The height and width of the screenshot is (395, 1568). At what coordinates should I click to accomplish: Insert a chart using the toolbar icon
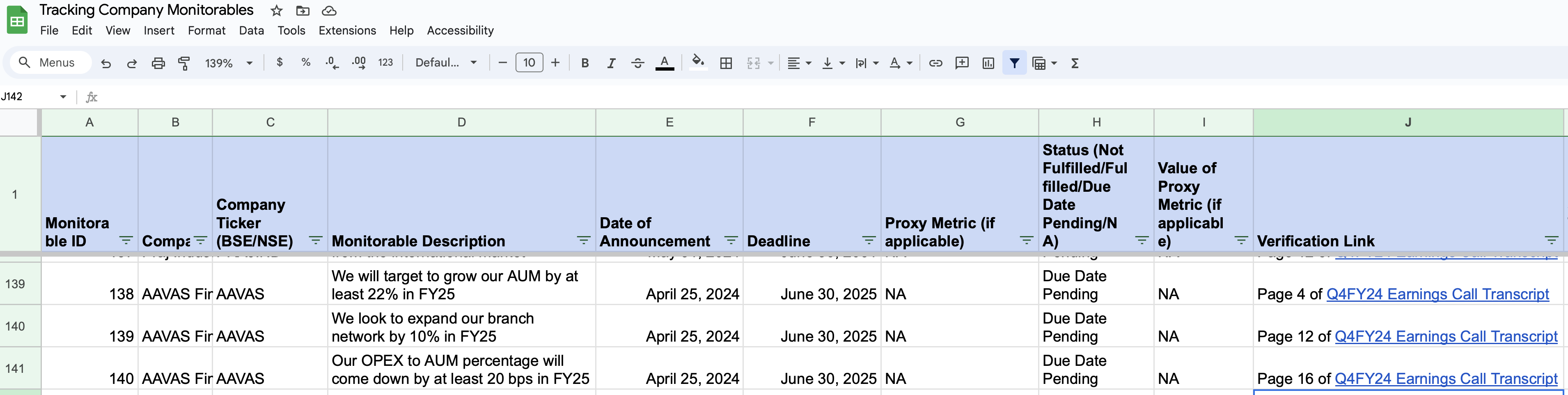coord(988,63)
